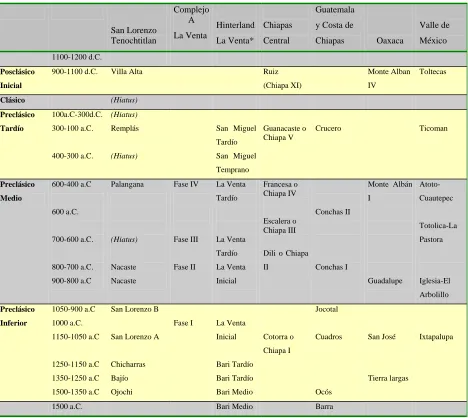Screen dimensions: 468x418
Task: Click the '600-400 a.C' date cell
Action: click(71, 184)
